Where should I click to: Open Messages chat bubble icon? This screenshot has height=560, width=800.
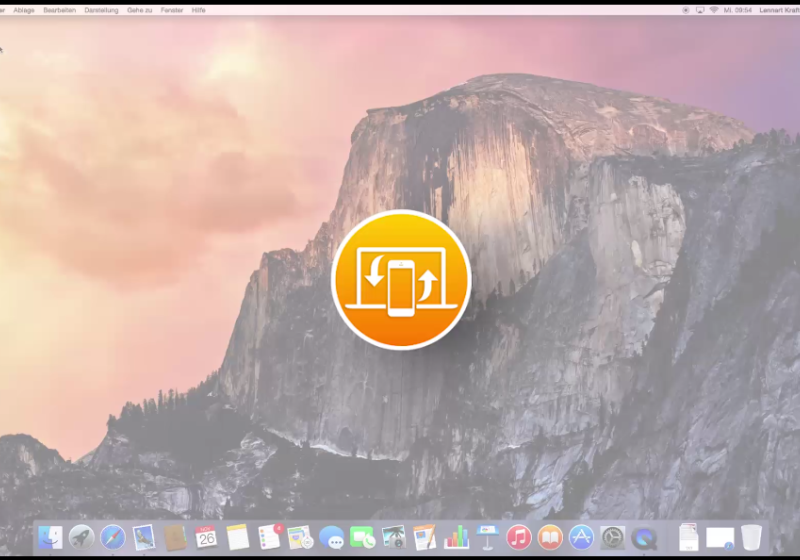332,538
